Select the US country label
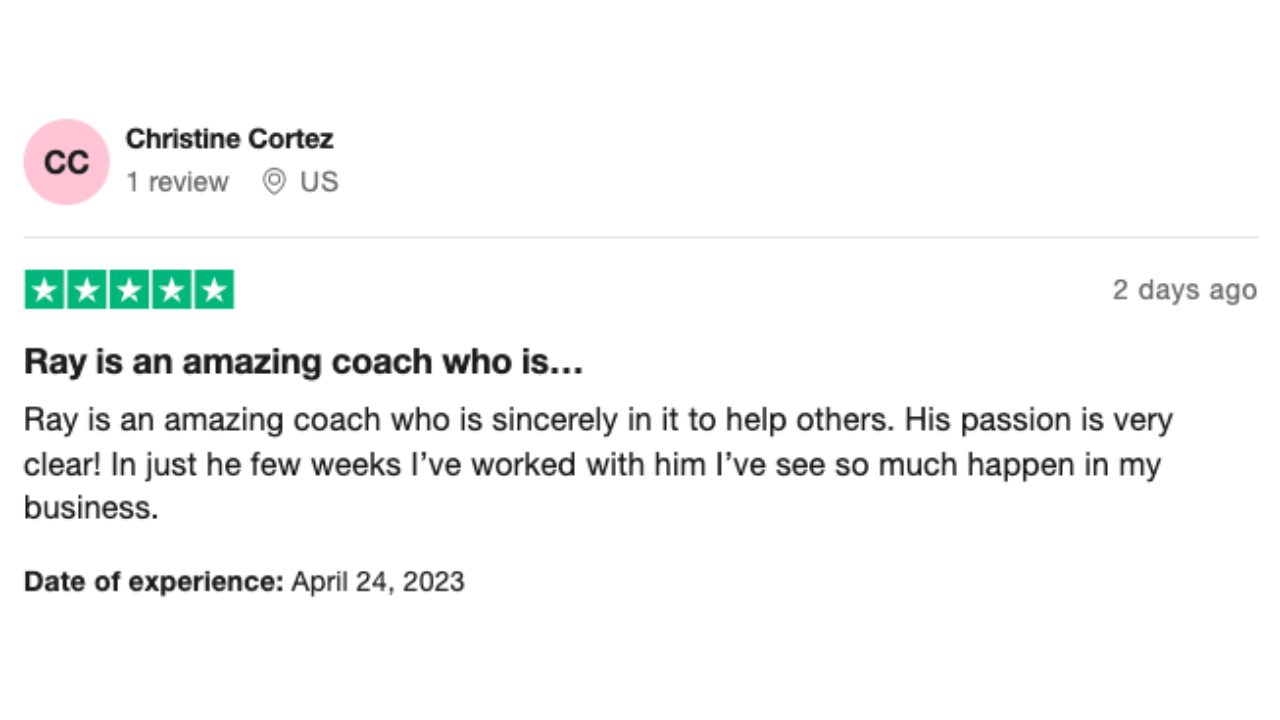This screenshot has width=1280, height=720. 319,182
